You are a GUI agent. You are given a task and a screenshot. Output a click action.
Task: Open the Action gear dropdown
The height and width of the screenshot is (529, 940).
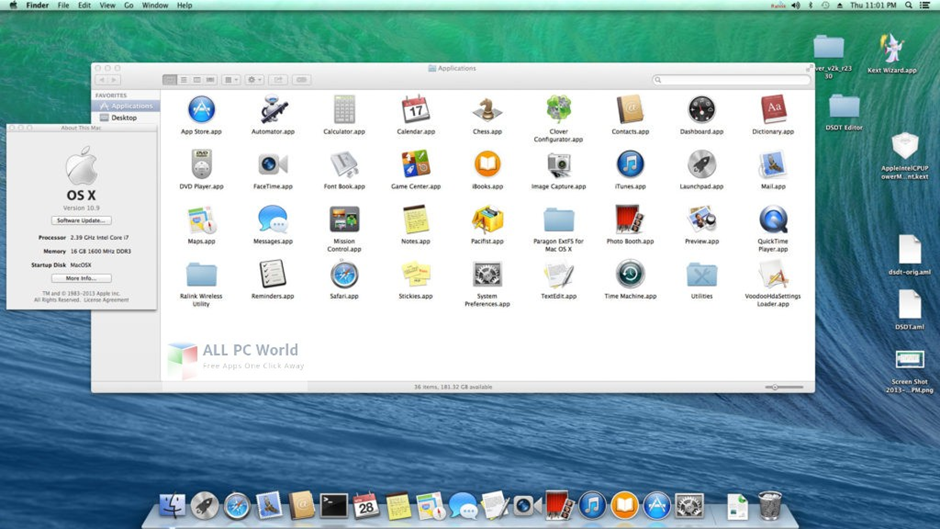coord(254,80)
